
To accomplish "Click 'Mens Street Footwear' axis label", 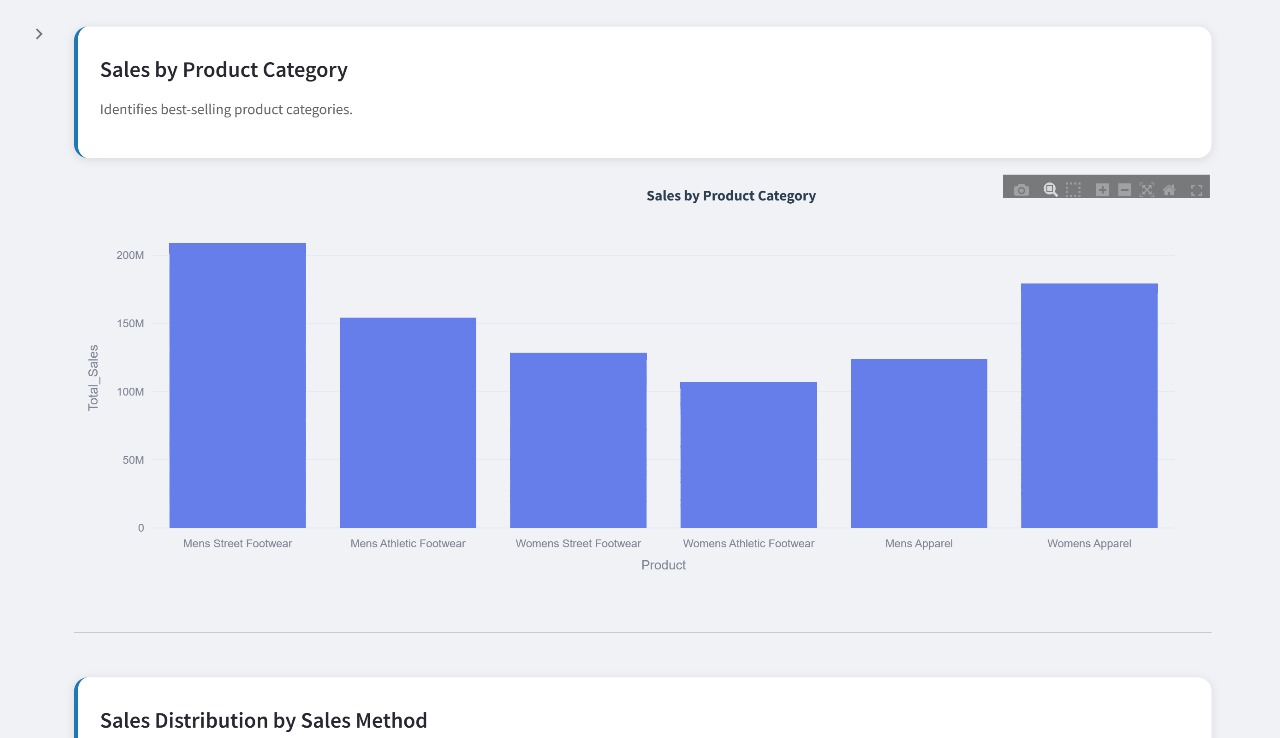I will [x=238, y=544].
